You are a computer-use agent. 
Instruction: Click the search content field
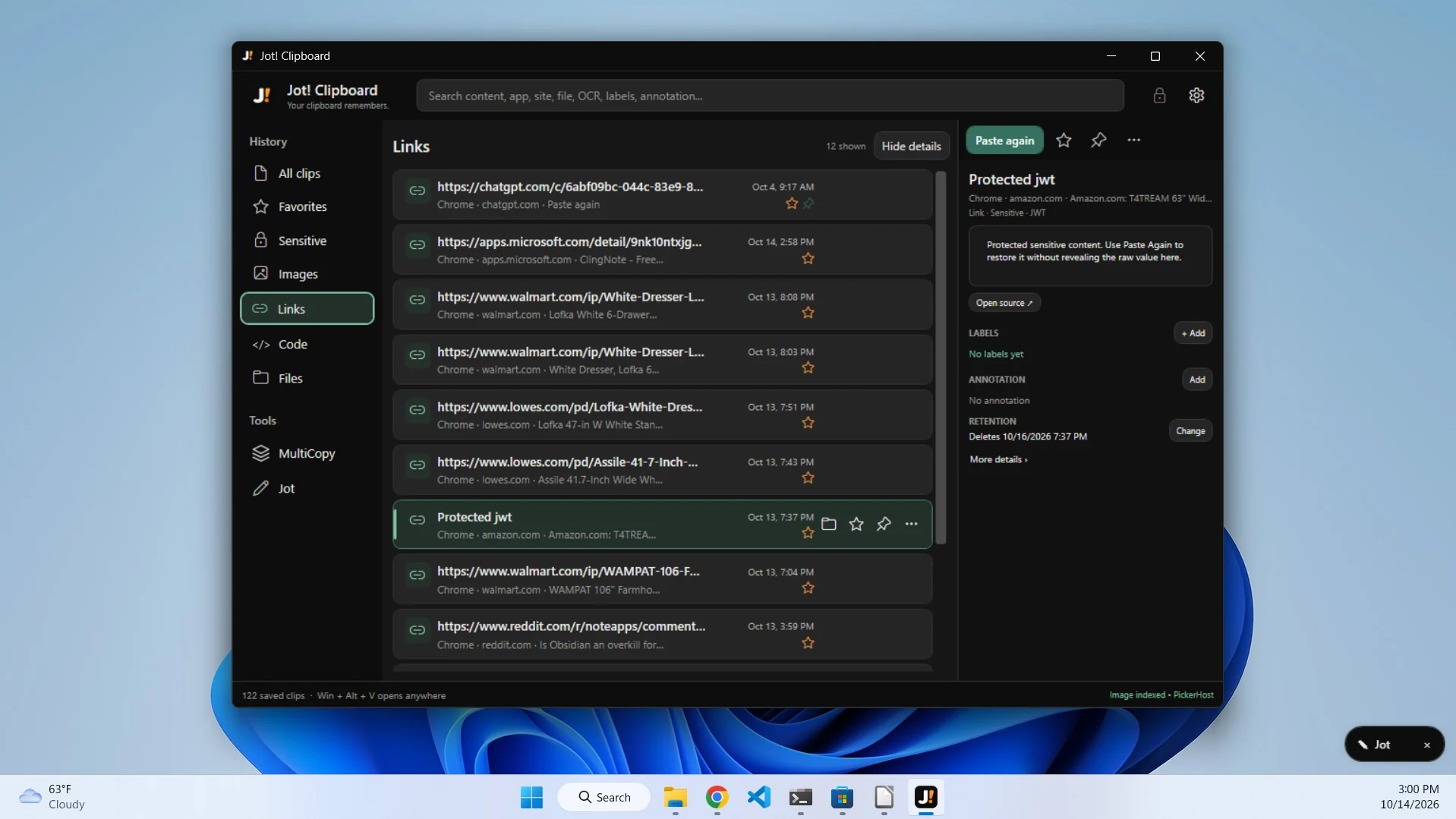(770, 96)
